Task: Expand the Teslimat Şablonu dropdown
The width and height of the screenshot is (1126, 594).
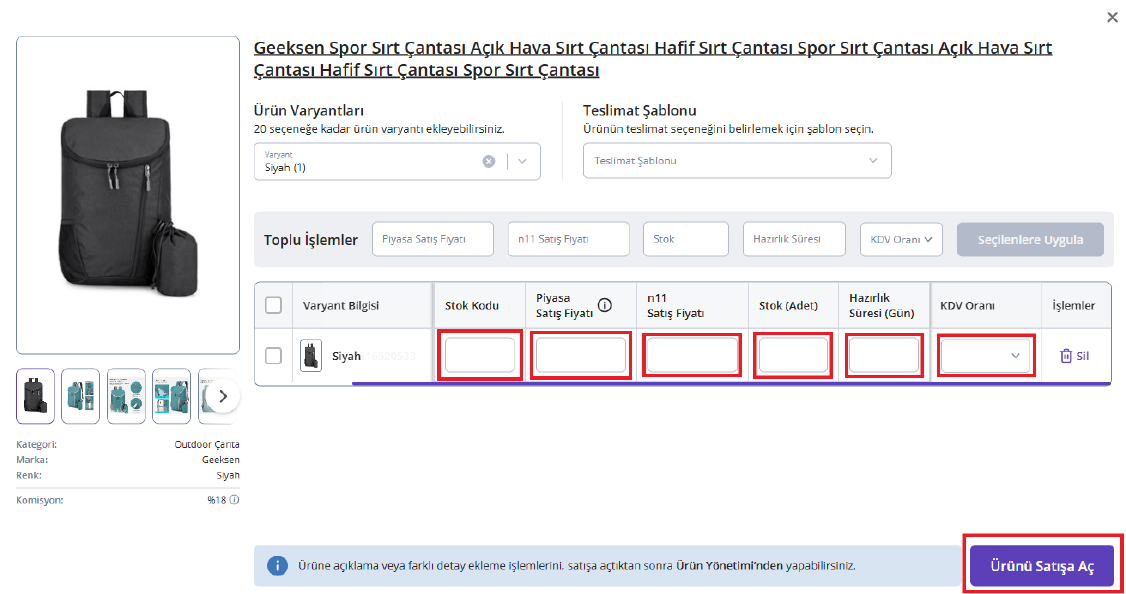Action: pos(737,161)
